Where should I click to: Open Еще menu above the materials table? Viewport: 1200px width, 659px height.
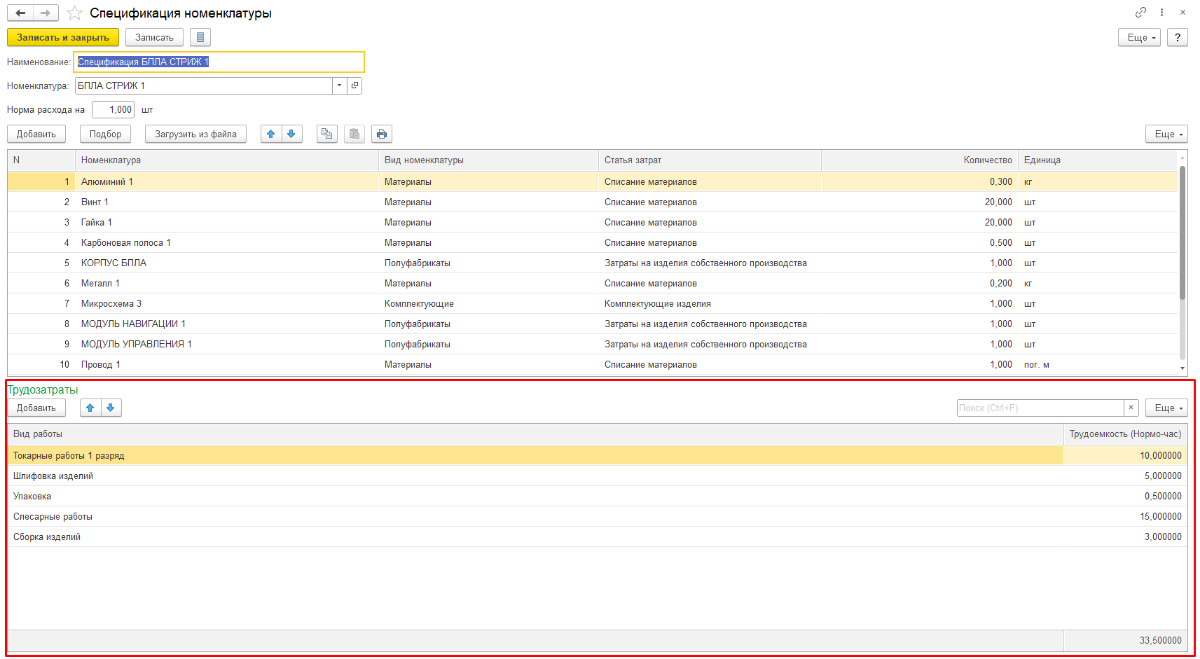click(1165, 133)
